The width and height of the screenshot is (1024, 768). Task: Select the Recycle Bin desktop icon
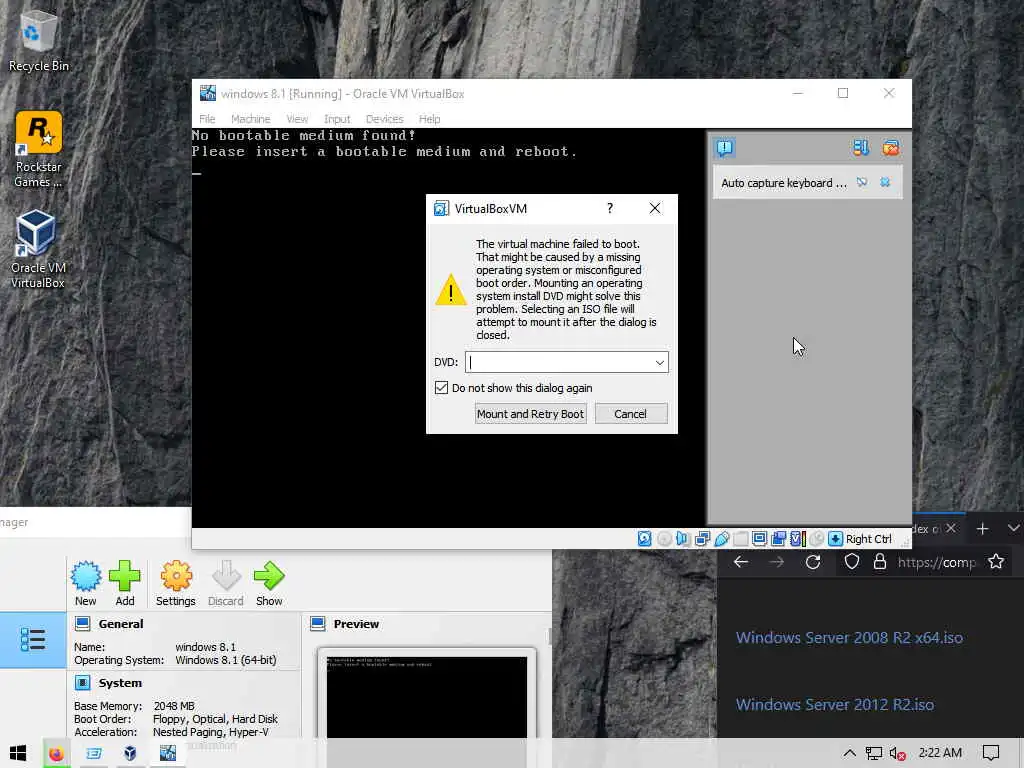point(38,41)
